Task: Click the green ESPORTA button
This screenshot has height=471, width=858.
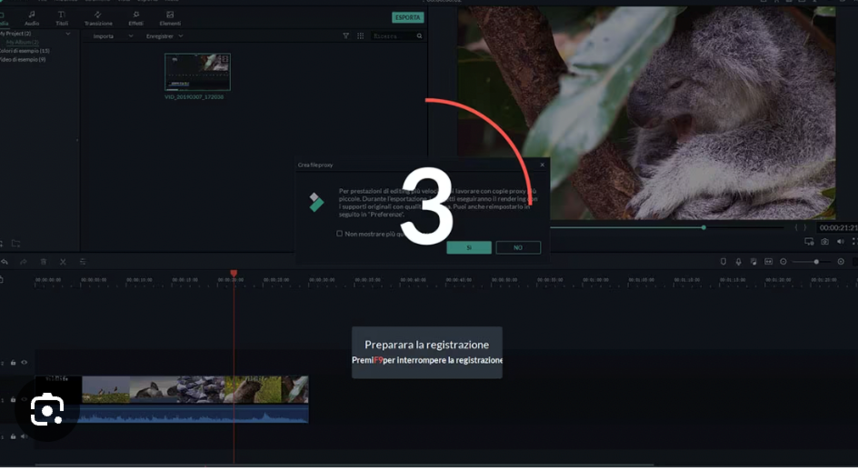Action: click(x=408, y=18)
